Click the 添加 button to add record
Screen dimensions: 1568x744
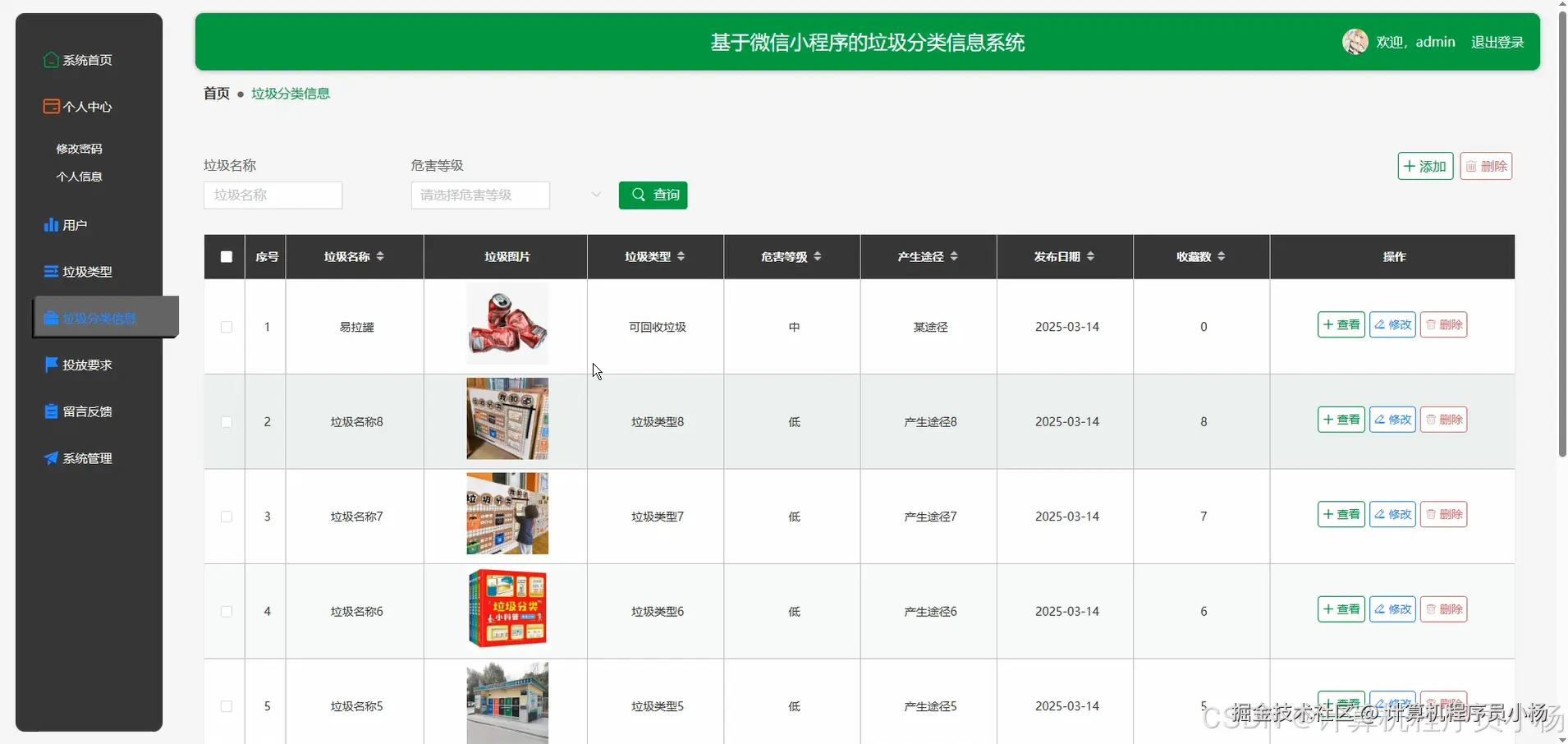[1425, 166]
